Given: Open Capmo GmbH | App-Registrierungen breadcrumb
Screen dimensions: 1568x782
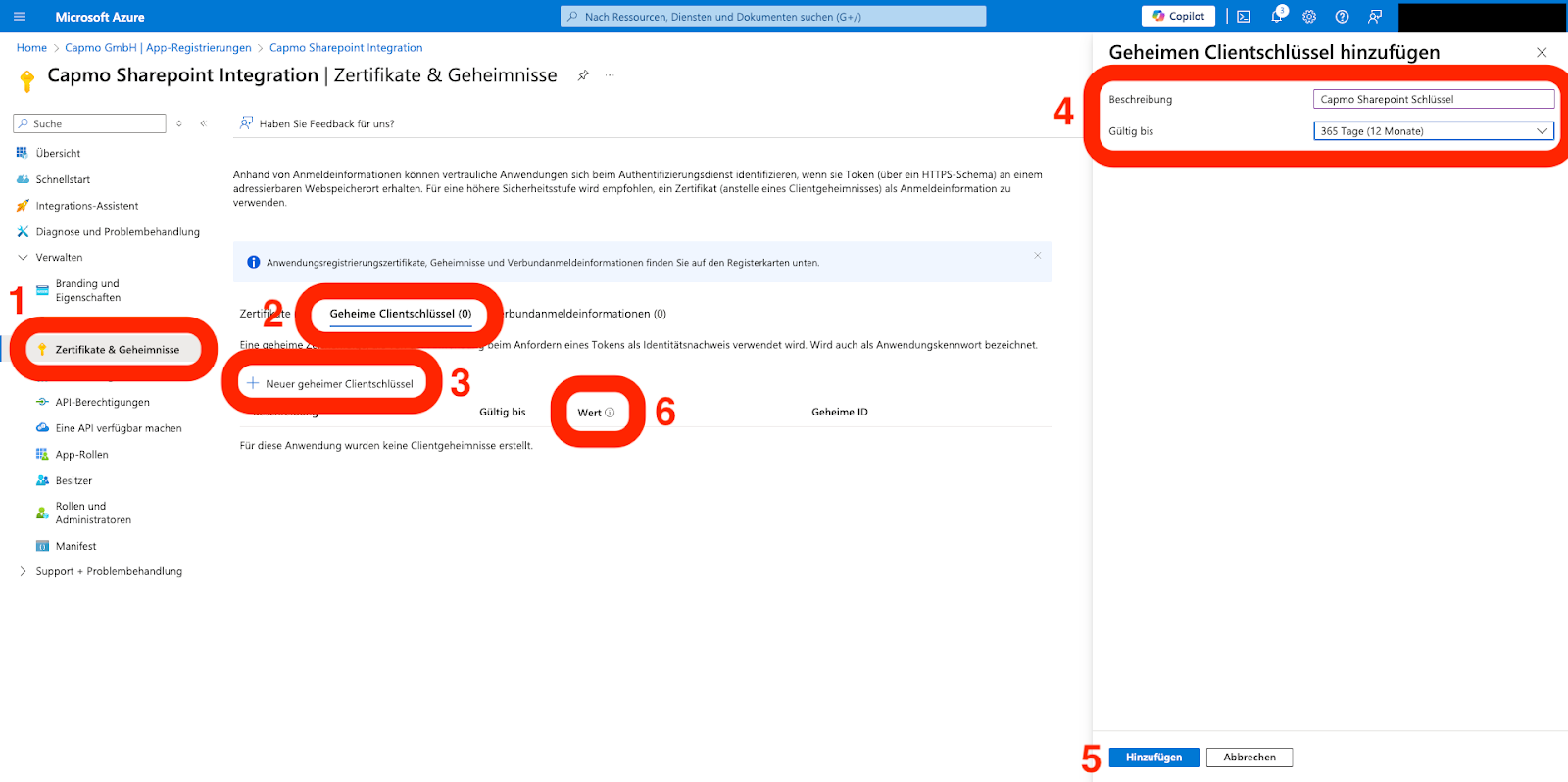Looking at the screenshot, I should pos(158,48).
